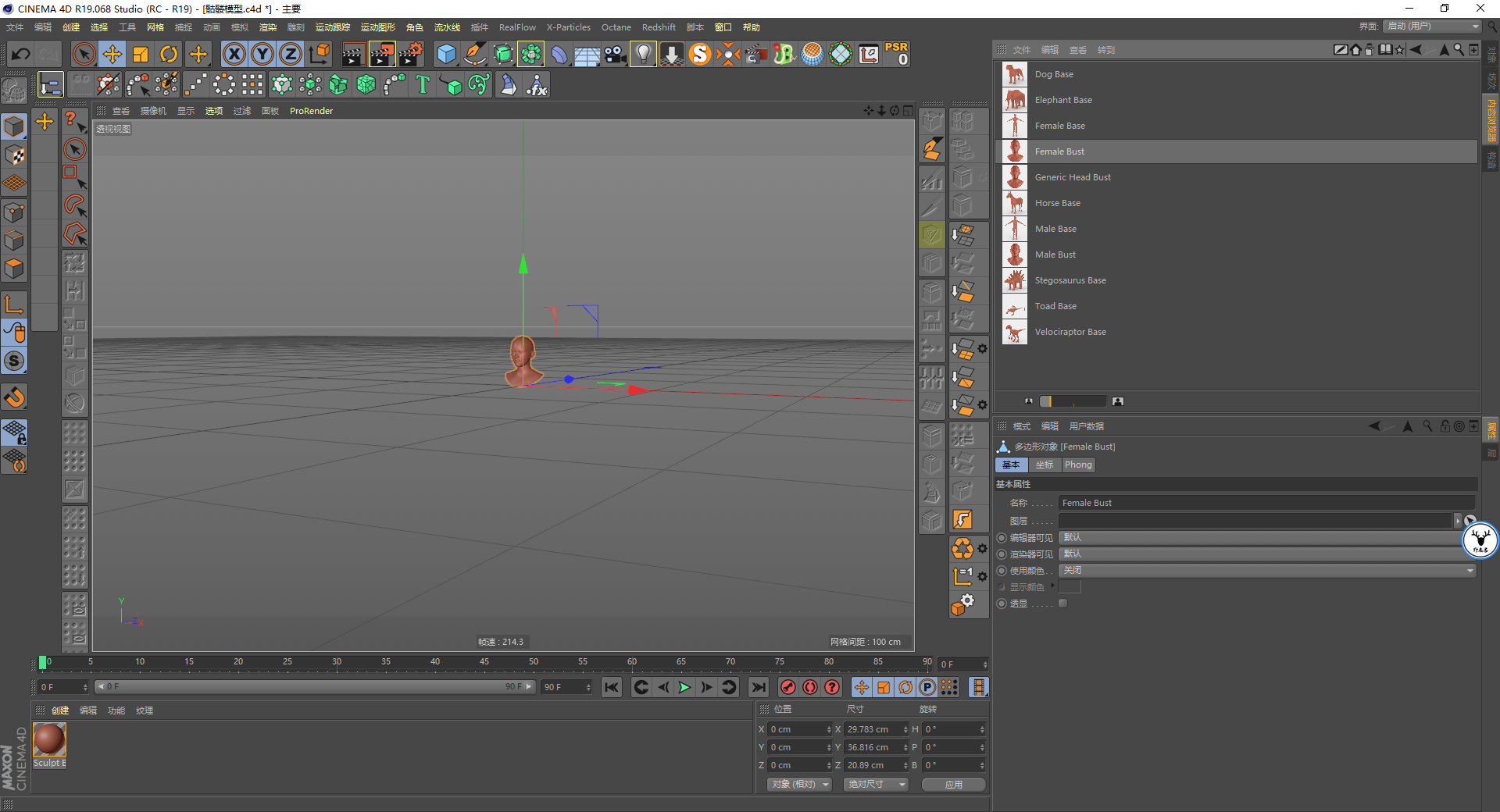The width and height of the screenshot is (1500, 812).
Task: Click the Floor grid environment icon
Action: click(x=587, y=54)
